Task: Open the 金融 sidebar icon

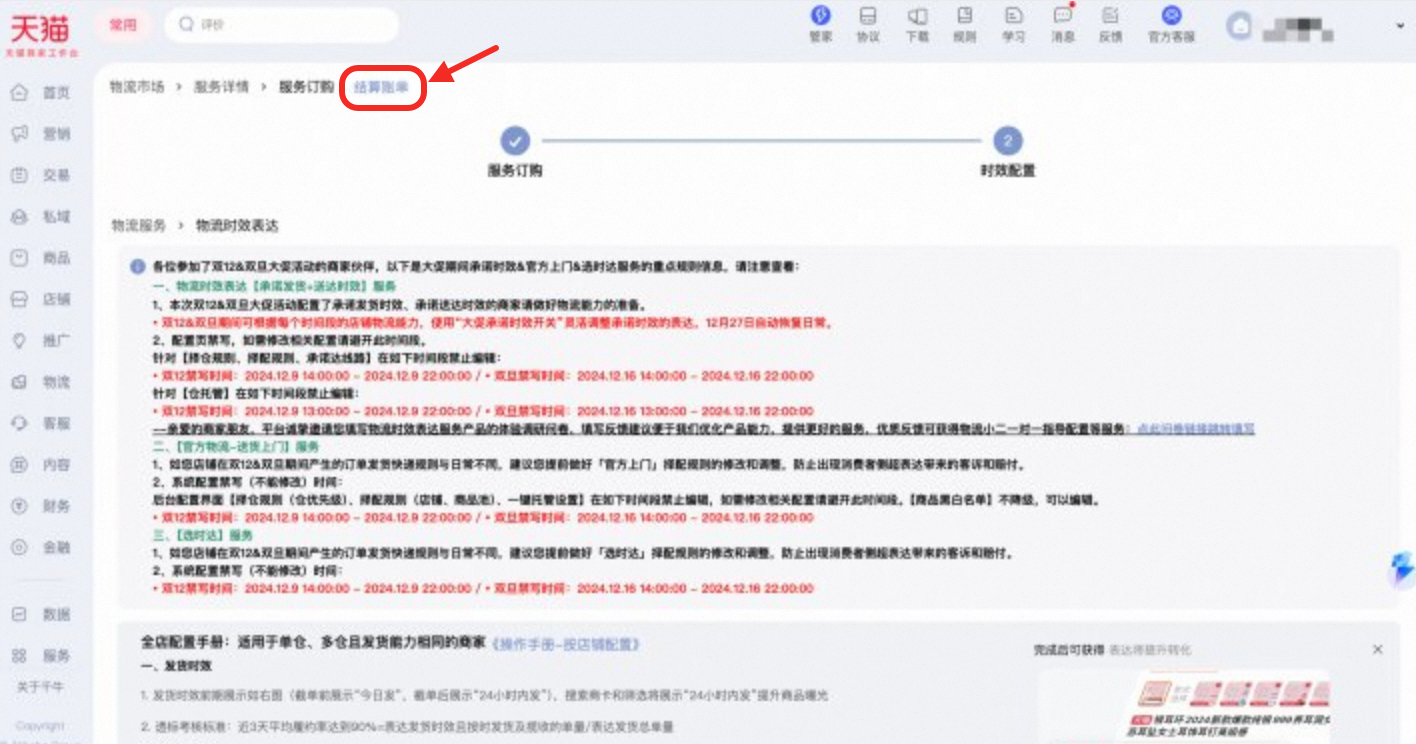Action: pyautogui.click(x=19, y=547)
